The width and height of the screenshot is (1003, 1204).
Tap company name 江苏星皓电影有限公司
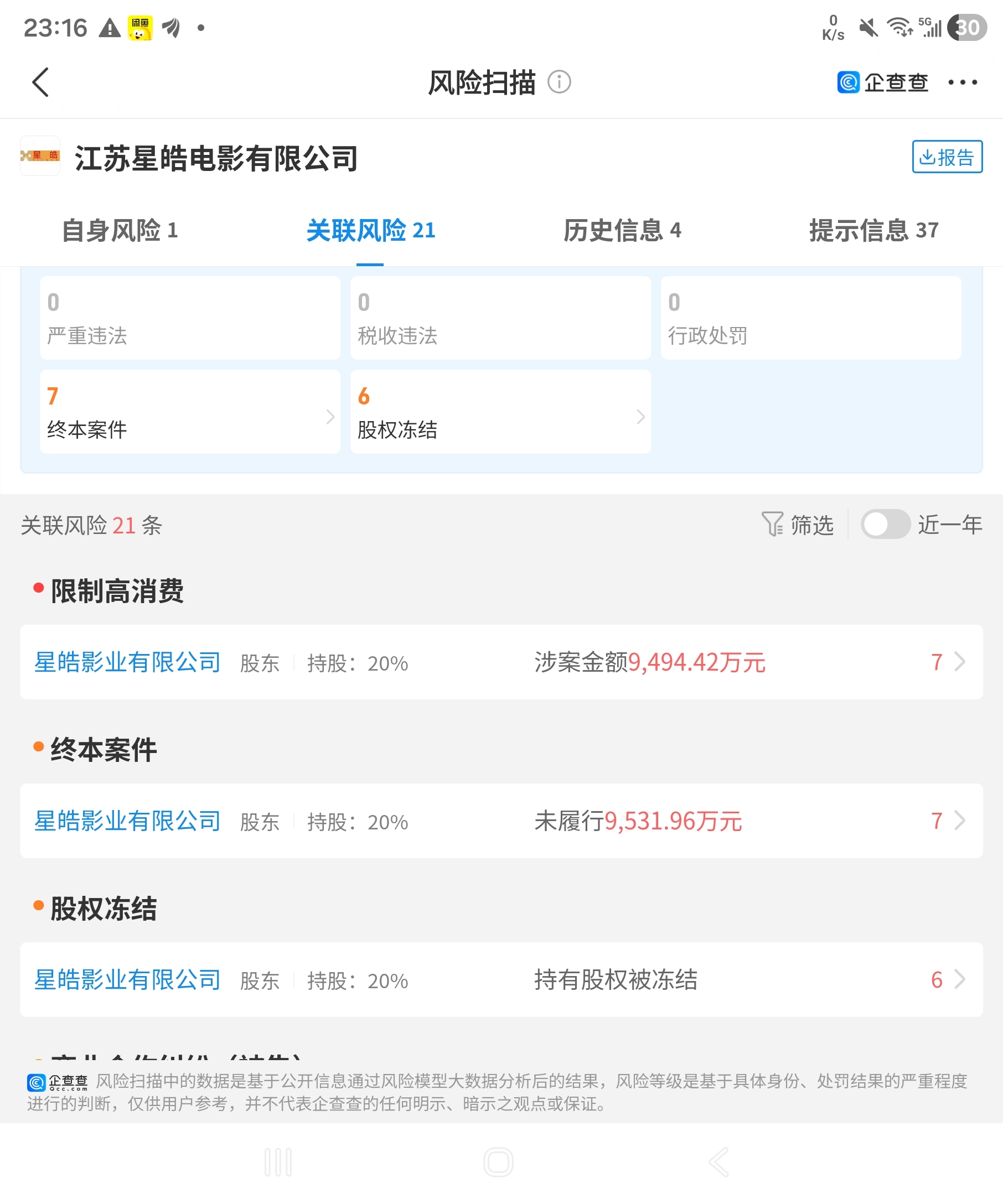216,158
